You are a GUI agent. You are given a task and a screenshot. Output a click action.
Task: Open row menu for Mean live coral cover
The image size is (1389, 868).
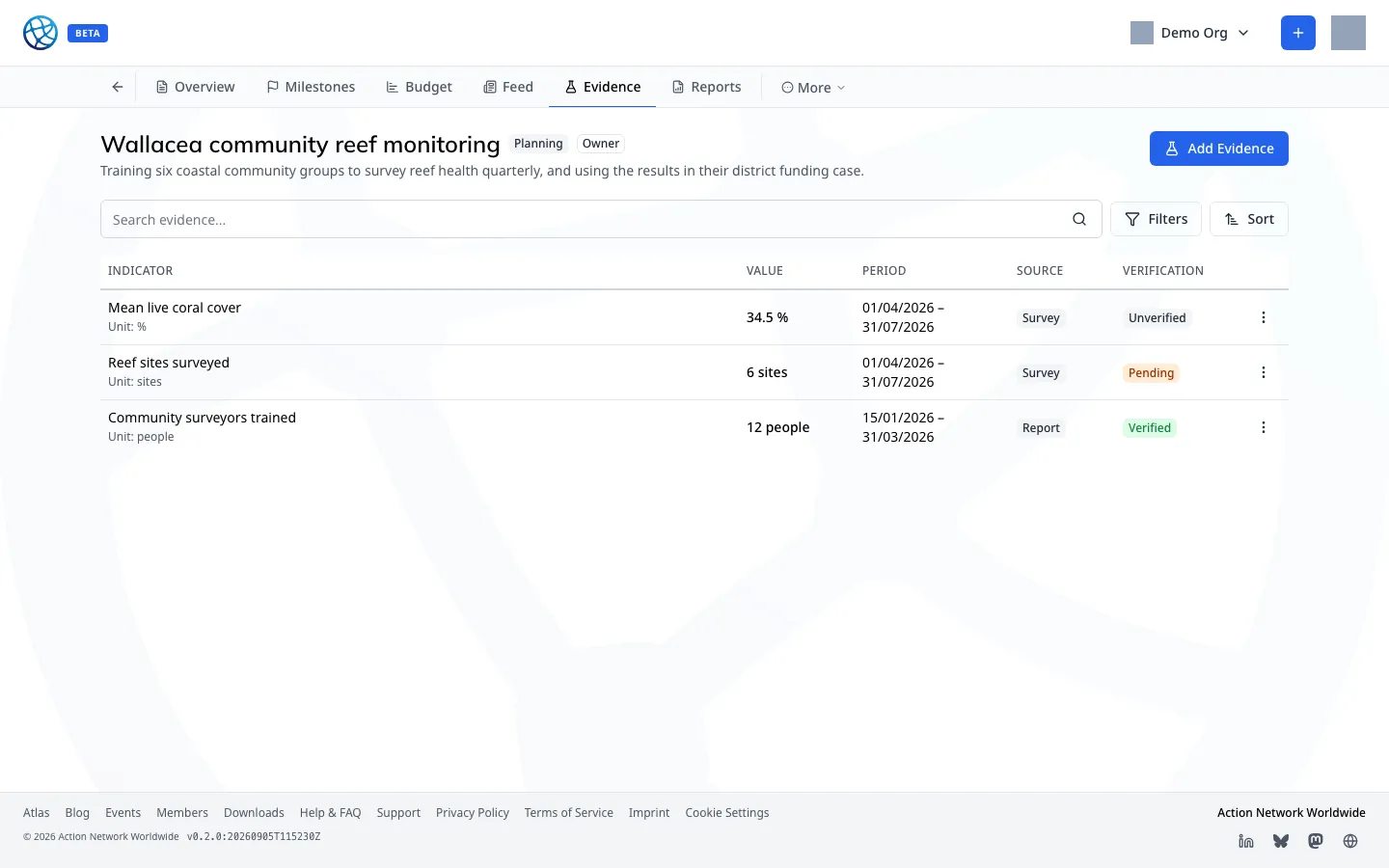(1264, 317)
